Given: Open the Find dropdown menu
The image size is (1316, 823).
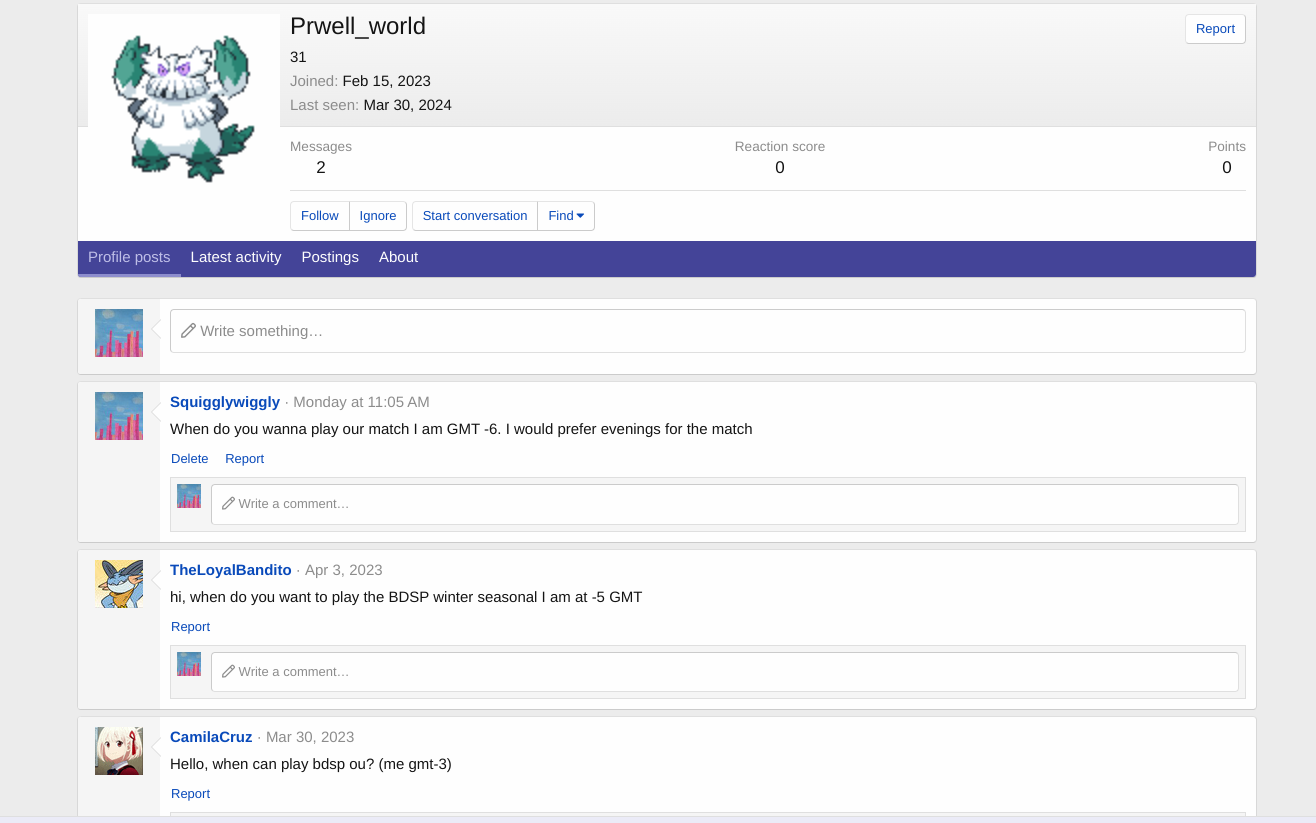Looking at the screenshot, I should click(x=566, y=216).
